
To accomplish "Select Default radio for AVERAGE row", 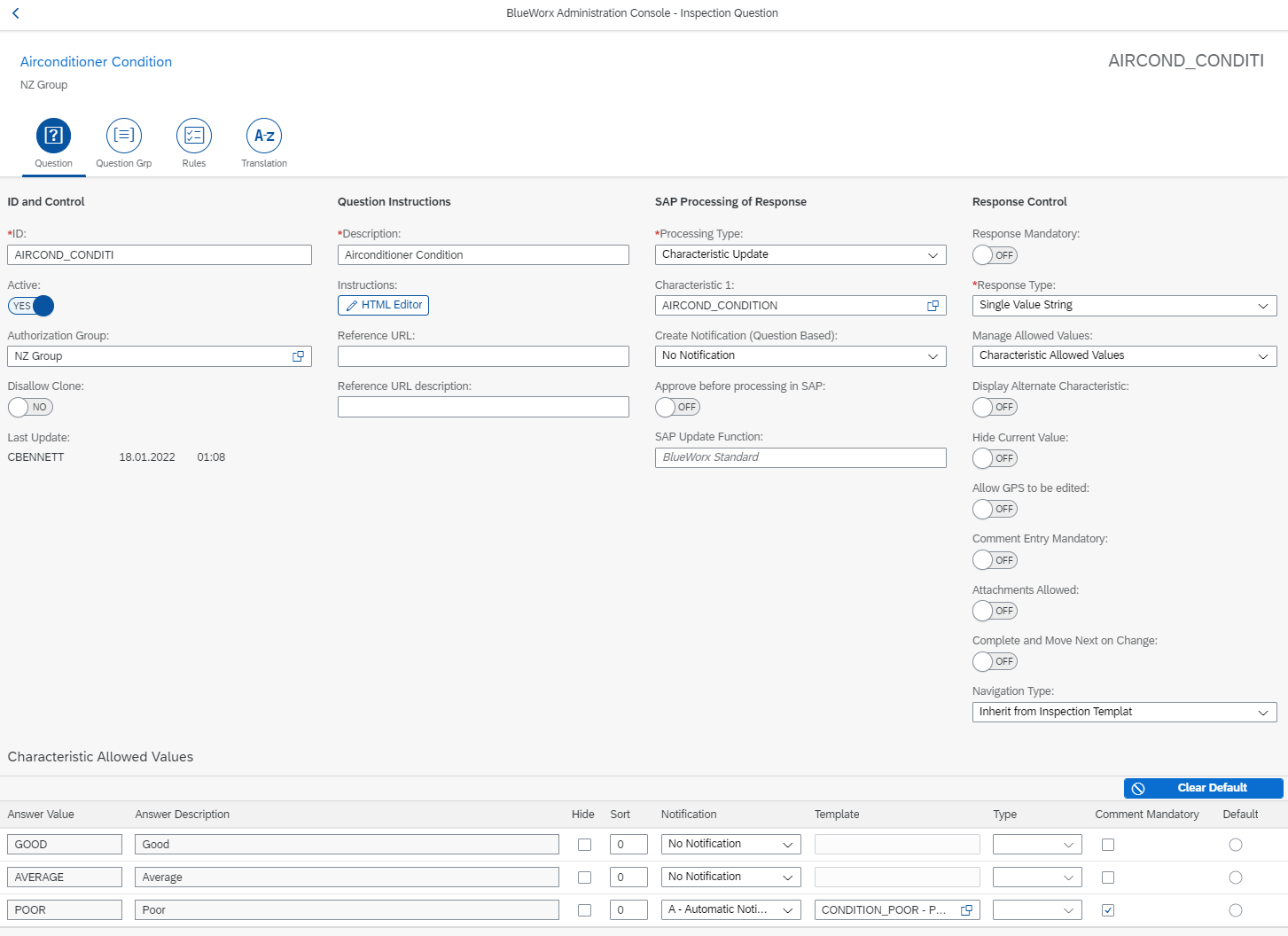I will 1236,877.
